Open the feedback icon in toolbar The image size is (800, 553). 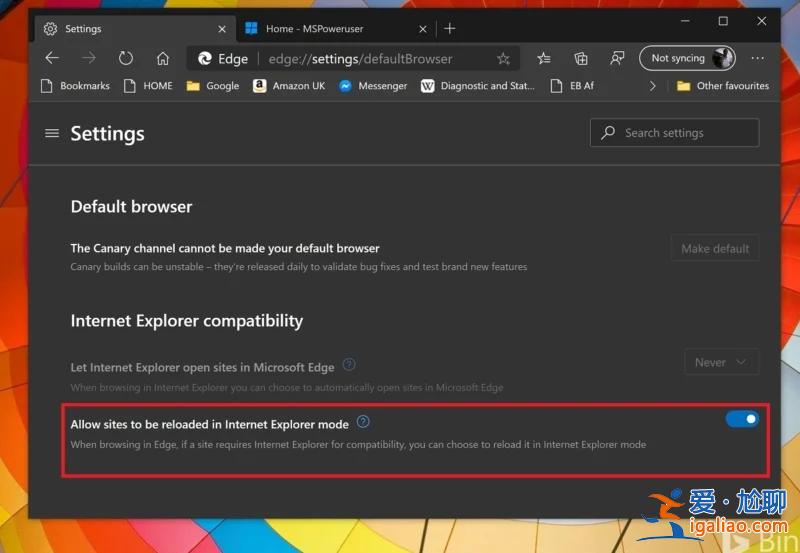point(617,59)
